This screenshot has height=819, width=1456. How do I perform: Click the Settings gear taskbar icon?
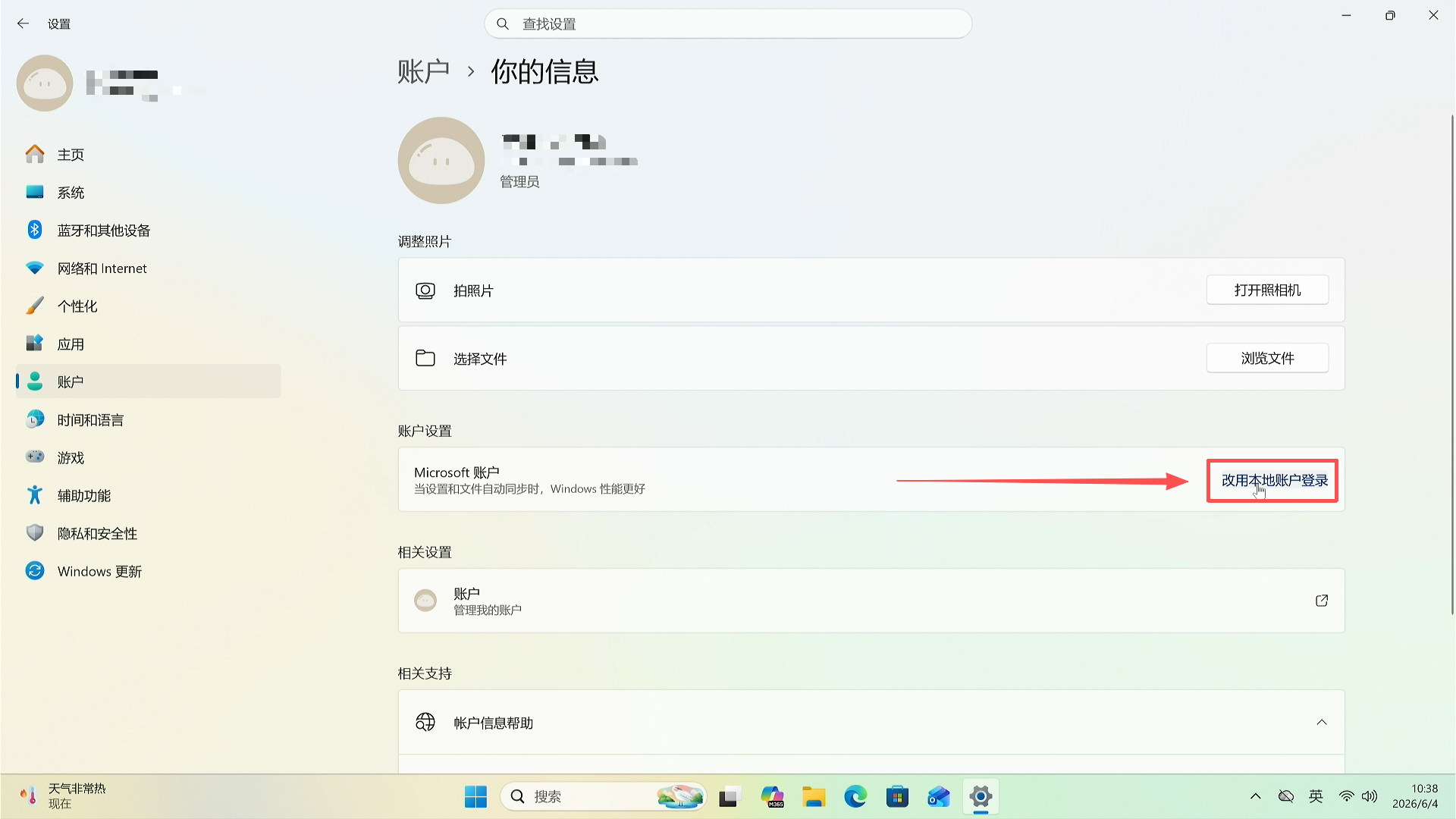[x=981, y=796]
